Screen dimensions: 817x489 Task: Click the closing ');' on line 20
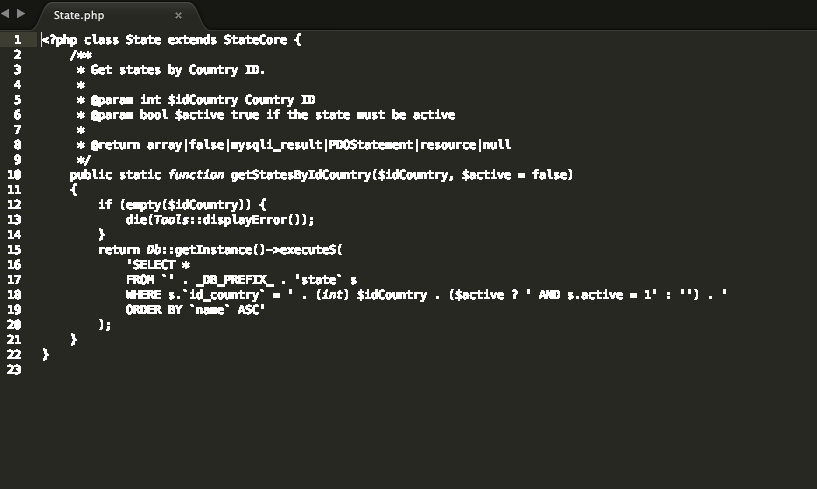pos(105,325)
